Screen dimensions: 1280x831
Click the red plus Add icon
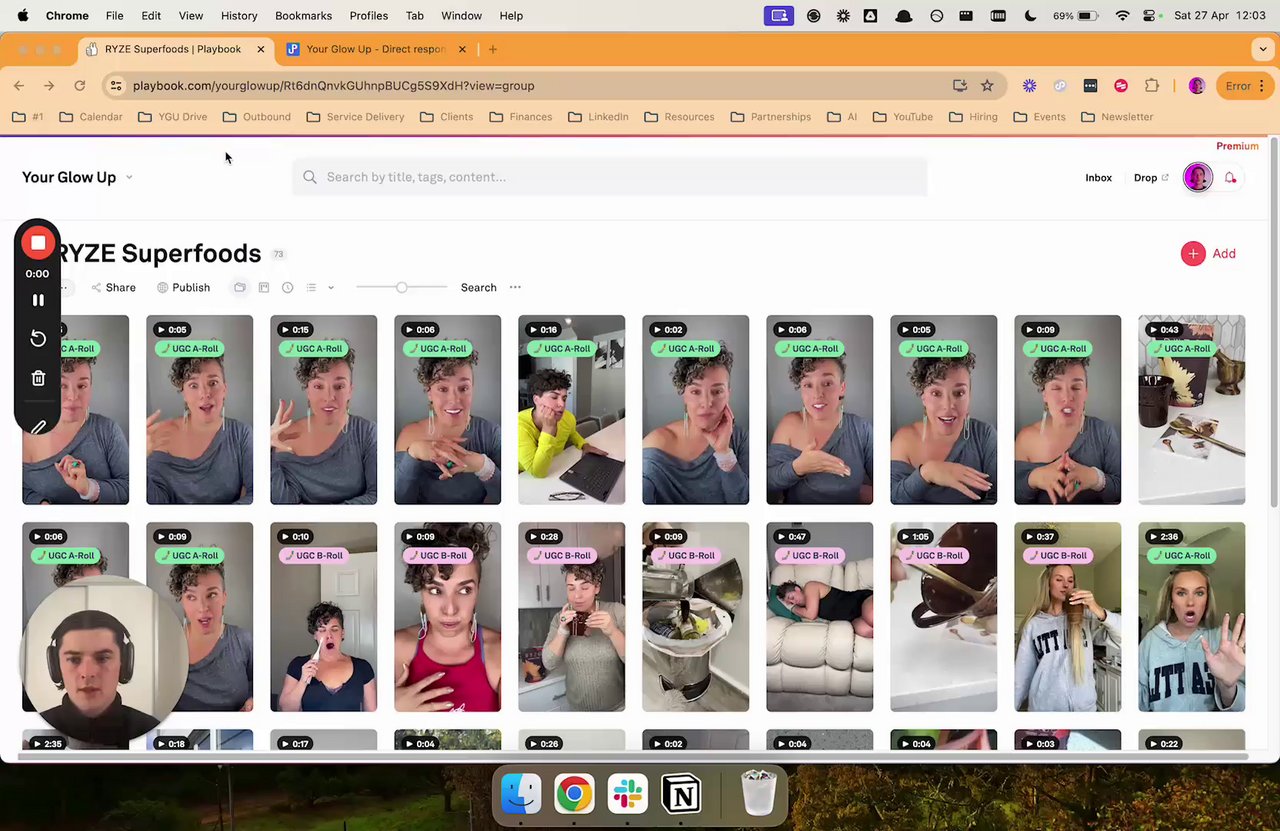[1193, 253]
